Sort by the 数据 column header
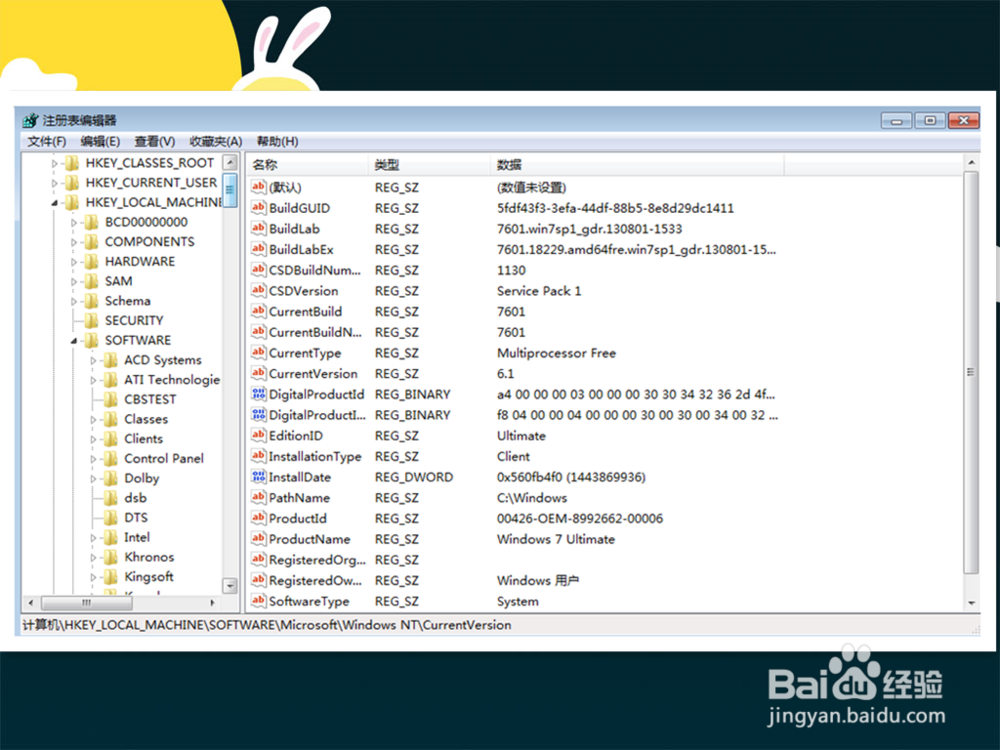This screenshot has height=750, width=1000. tap(637, 165)
